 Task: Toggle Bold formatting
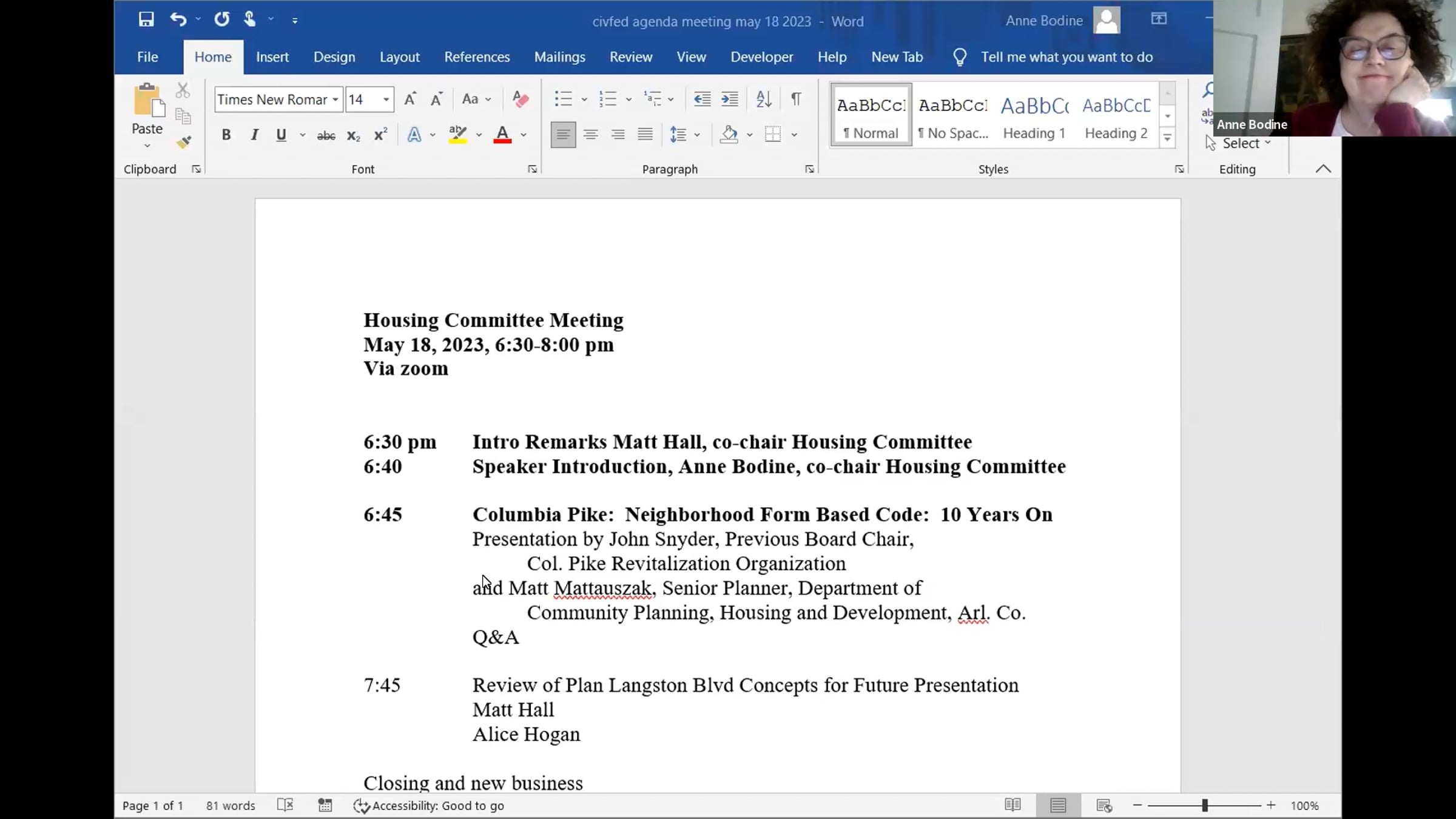226,135
